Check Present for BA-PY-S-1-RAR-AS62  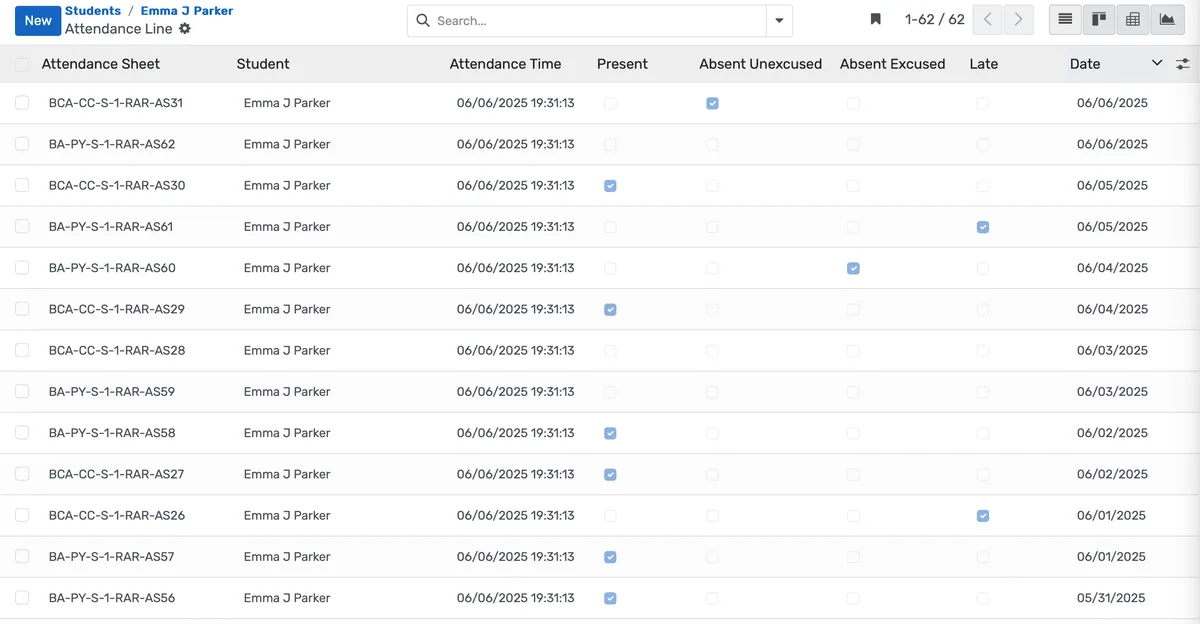click(x=610, y=144)
